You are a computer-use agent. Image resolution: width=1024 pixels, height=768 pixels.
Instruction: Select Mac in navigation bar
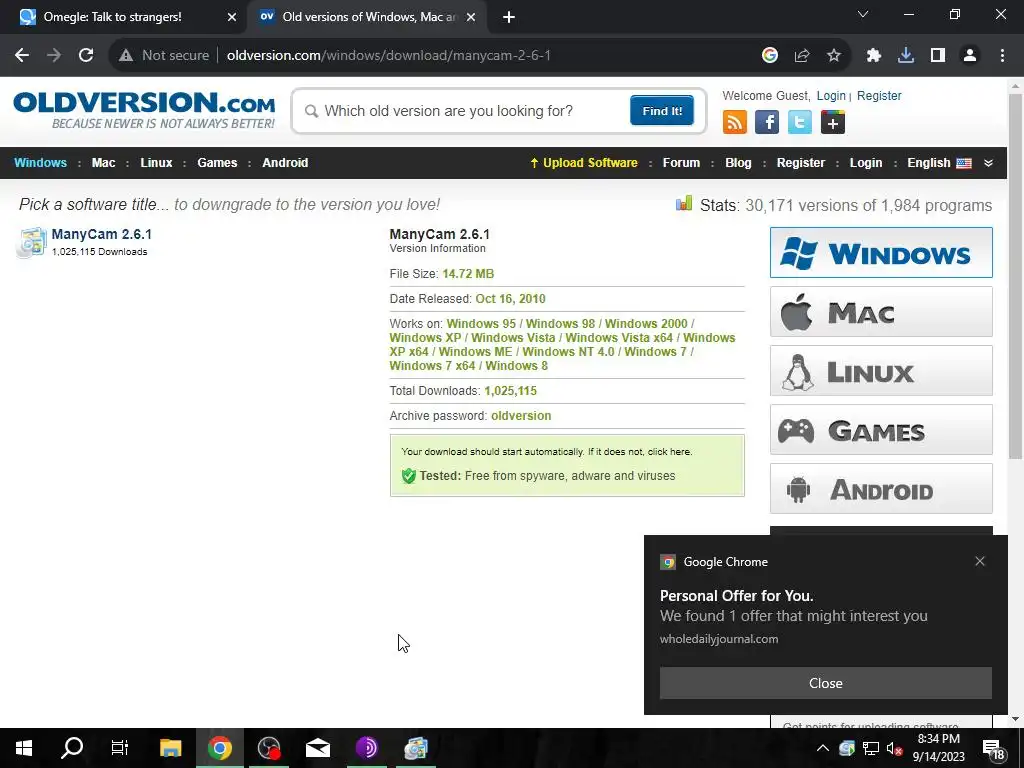click(103, 163)
